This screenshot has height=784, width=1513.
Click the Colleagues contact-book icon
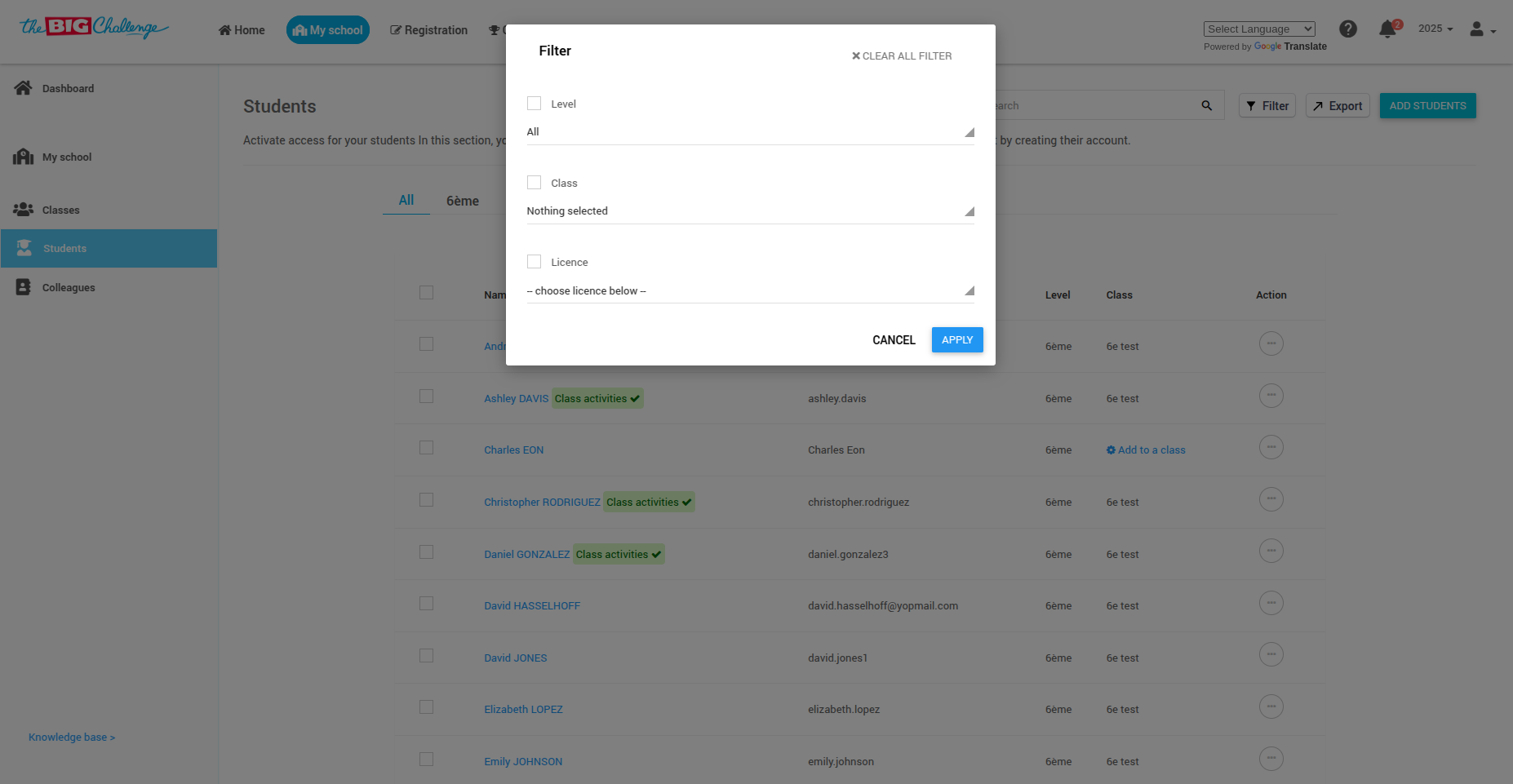(23, 287)
